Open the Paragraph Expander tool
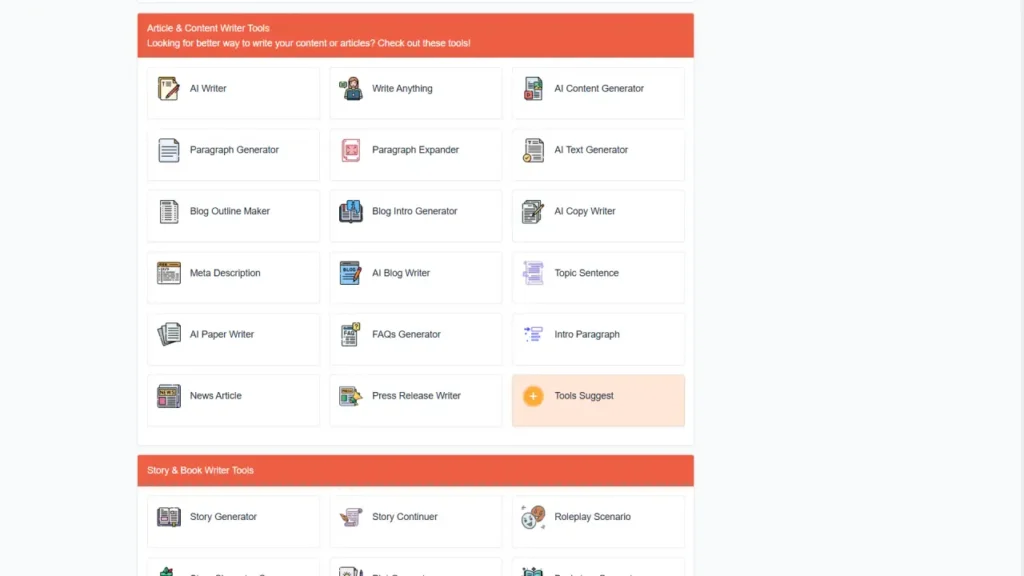Viewport: 1024px width, 576px height. pos(415,154)
